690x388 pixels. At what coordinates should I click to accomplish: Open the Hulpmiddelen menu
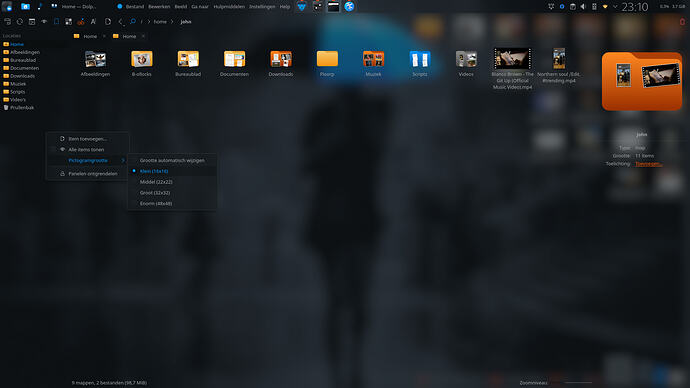pos(229,7)
